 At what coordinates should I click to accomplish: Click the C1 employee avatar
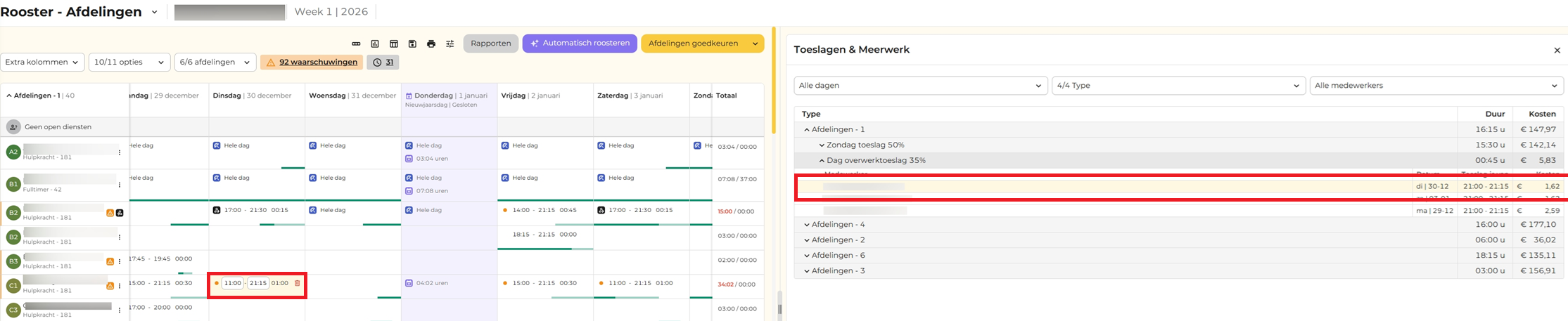[13, 286]
